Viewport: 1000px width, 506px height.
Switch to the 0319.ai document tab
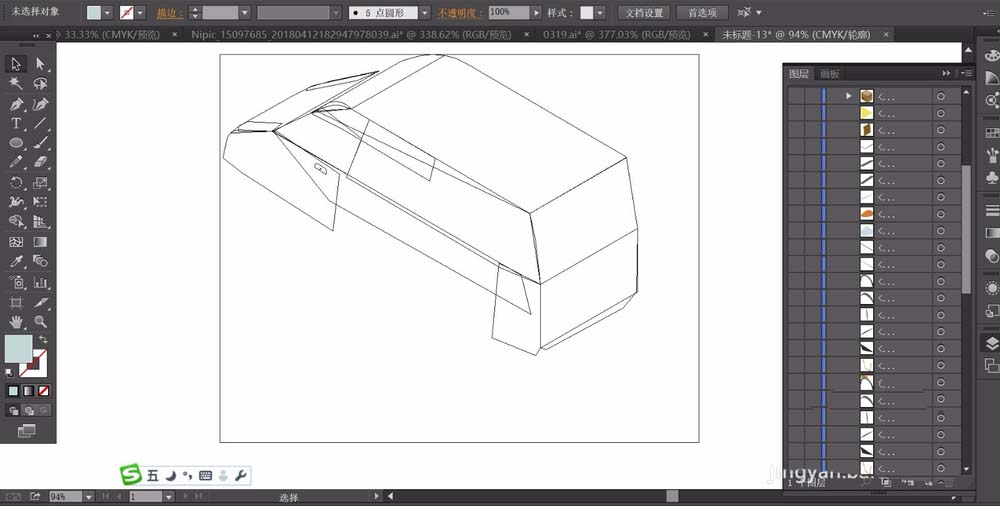(617, 35)
